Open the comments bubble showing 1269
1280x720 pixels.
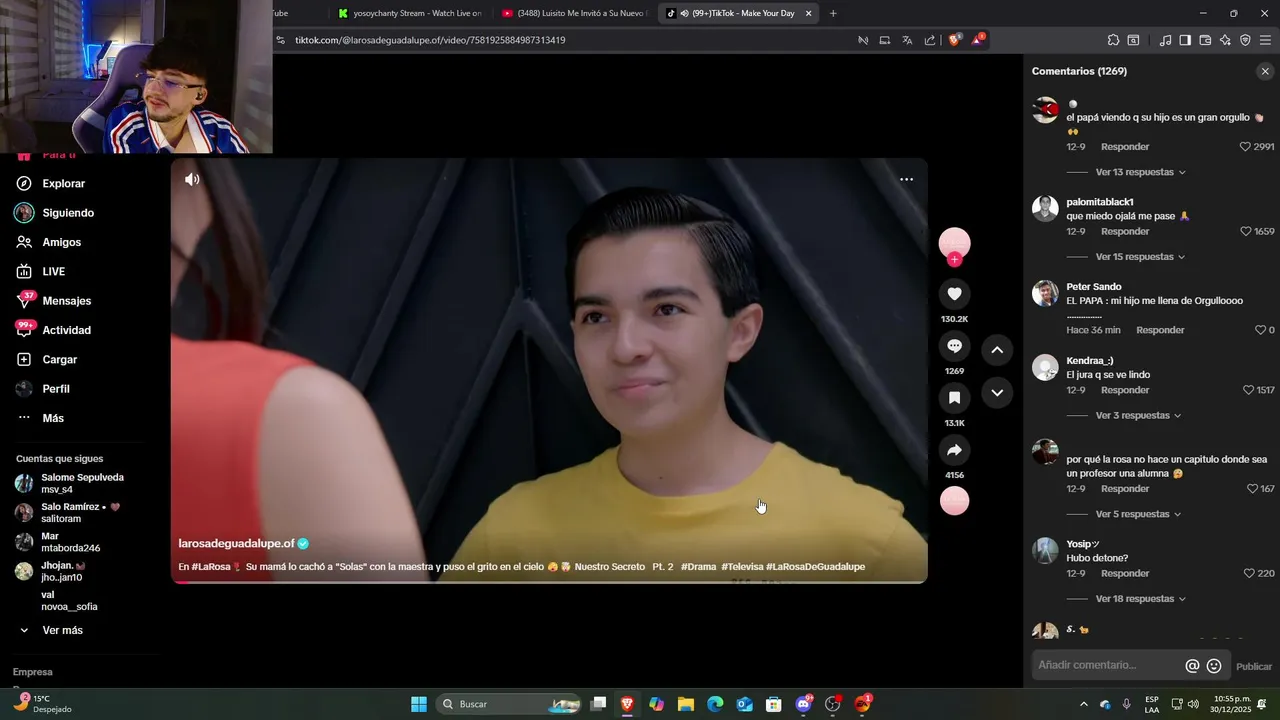pos(954,346)
